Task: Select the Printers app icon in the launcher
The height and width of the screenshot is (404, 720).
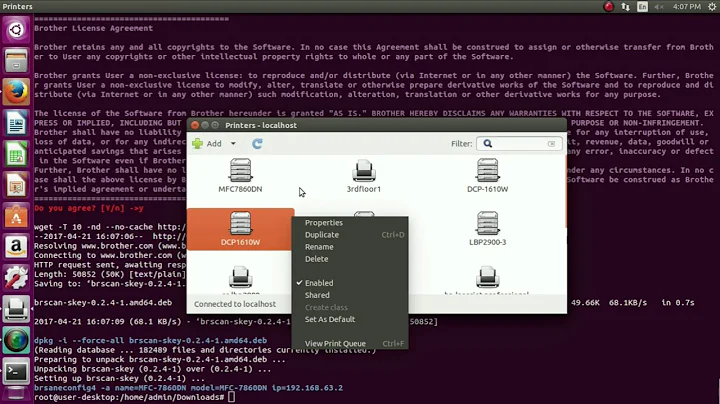Action: (x=16, y=309)
